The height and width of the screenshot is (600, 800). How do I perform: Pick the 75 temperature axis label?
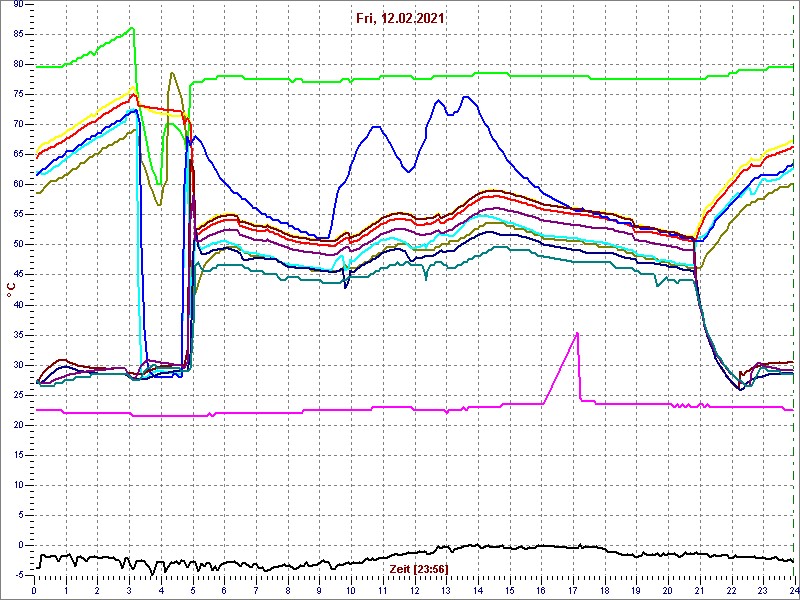18,94
